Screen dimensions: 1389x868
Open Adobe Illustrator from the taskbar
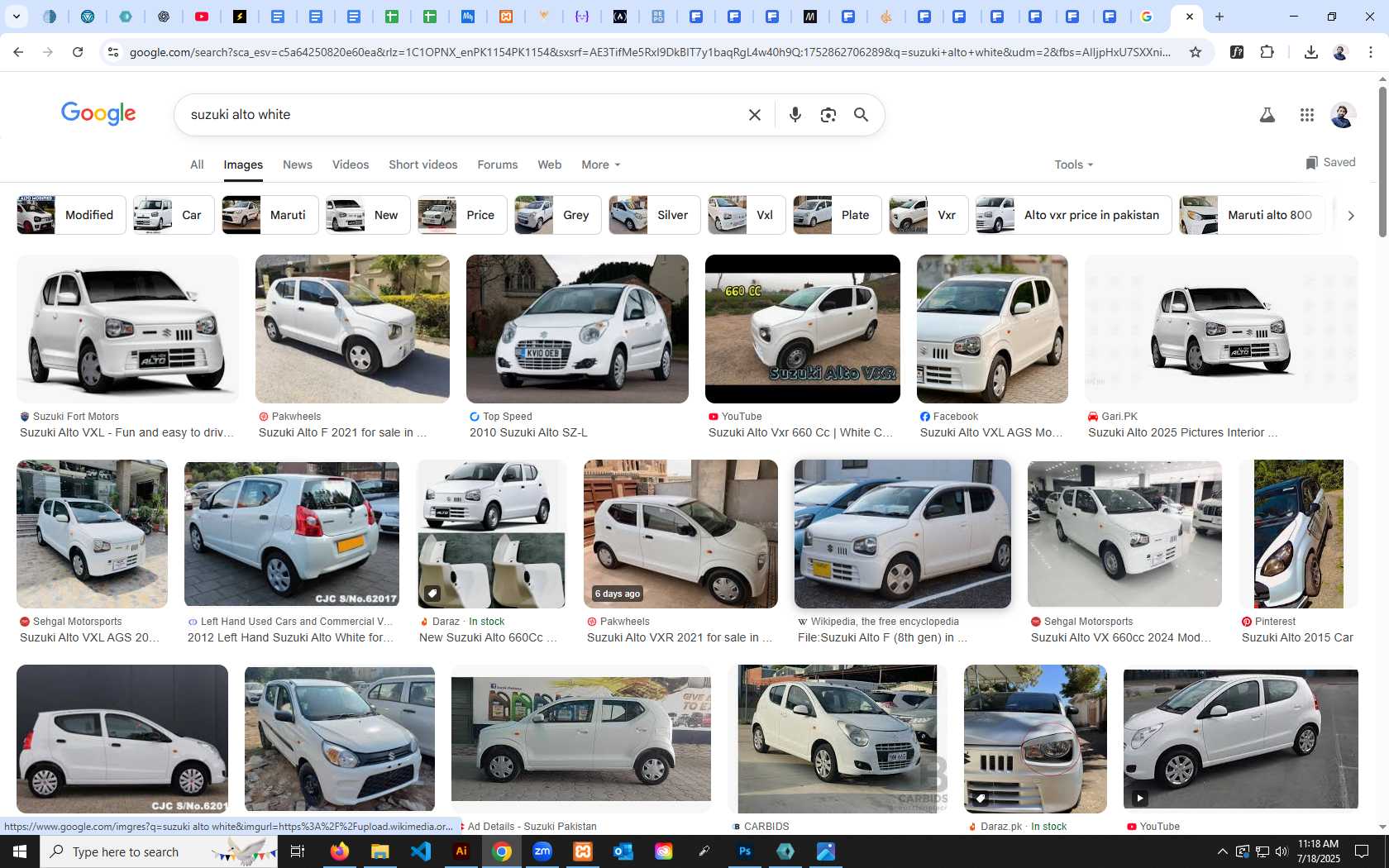coord(461,851)
